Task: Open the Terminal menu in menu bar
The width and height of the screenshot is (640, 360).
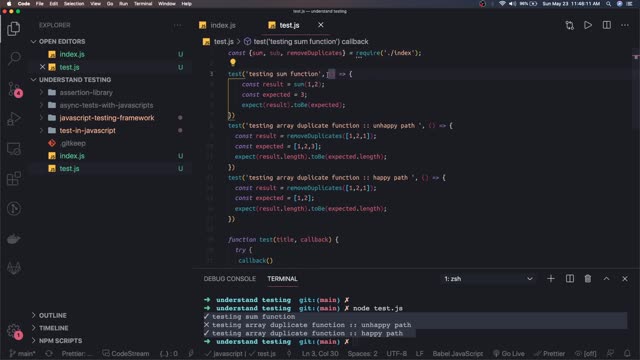Action: 143,4
